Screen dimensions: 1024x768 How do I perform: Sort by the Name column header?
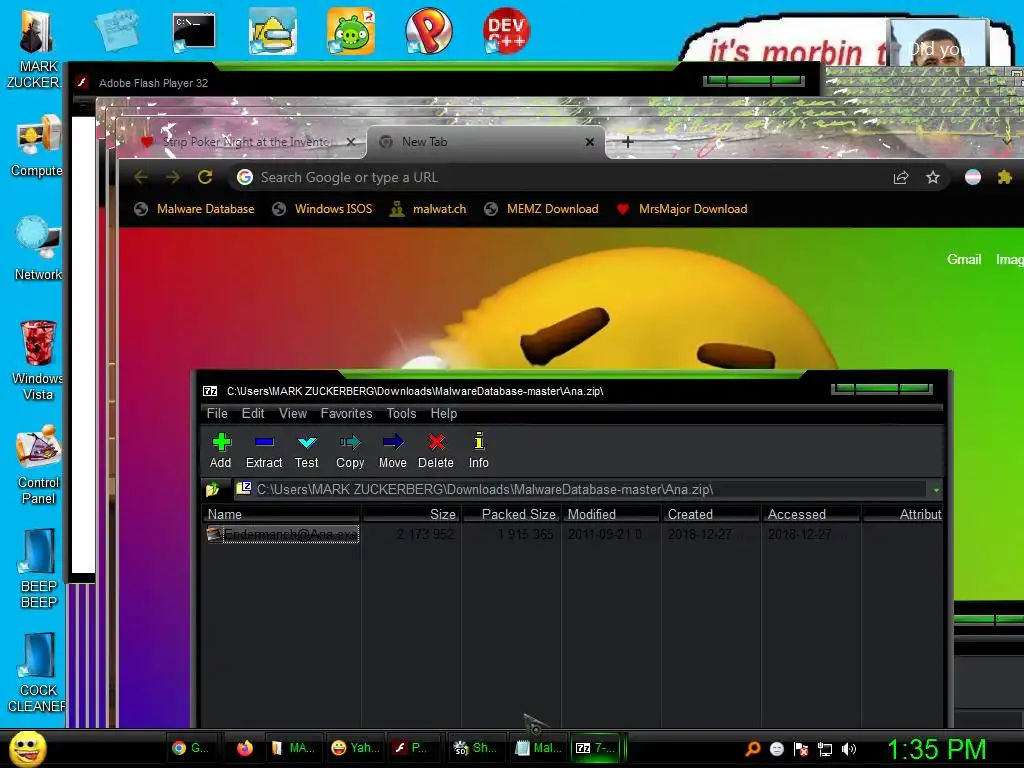(281, 514)
